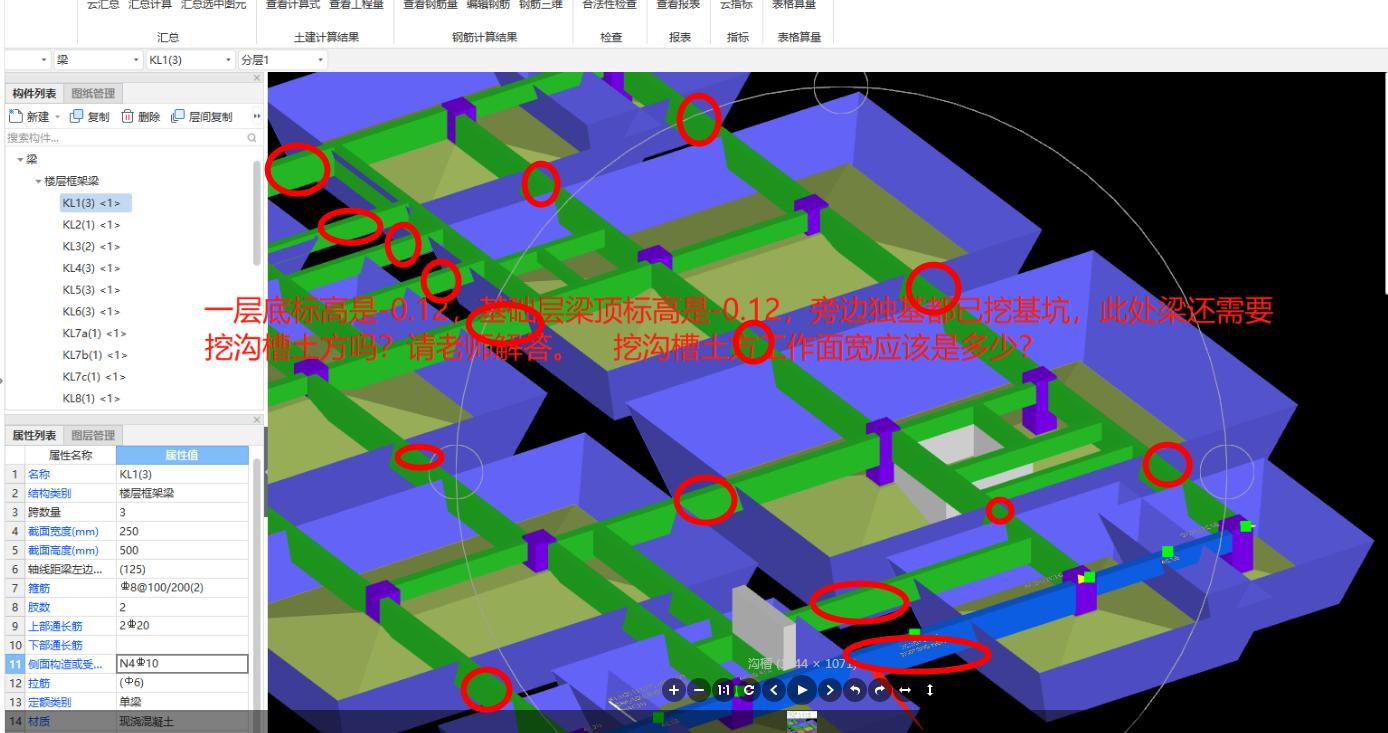Select KL7c(1) in component tree
This screenshot has width=1388, height=733.
click(x=95, y=377)
